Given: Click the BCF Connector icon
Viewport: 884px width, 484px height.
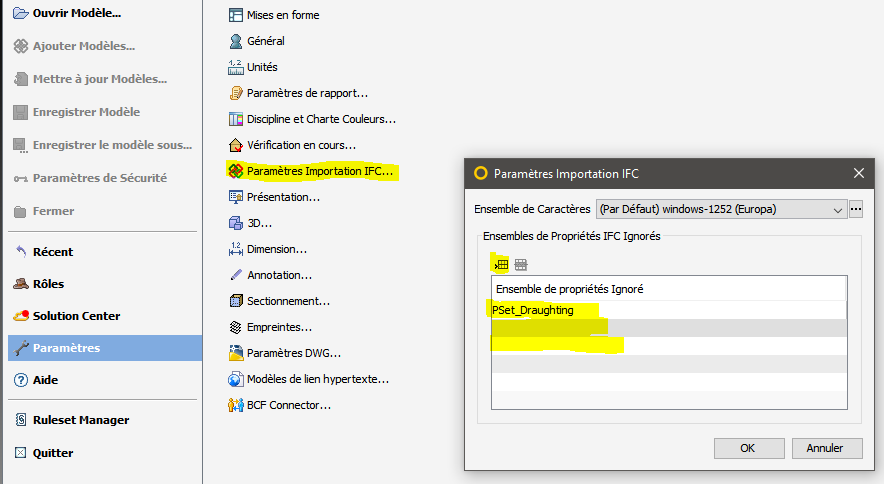Looking at the screenshot, I should pos(236,405).
